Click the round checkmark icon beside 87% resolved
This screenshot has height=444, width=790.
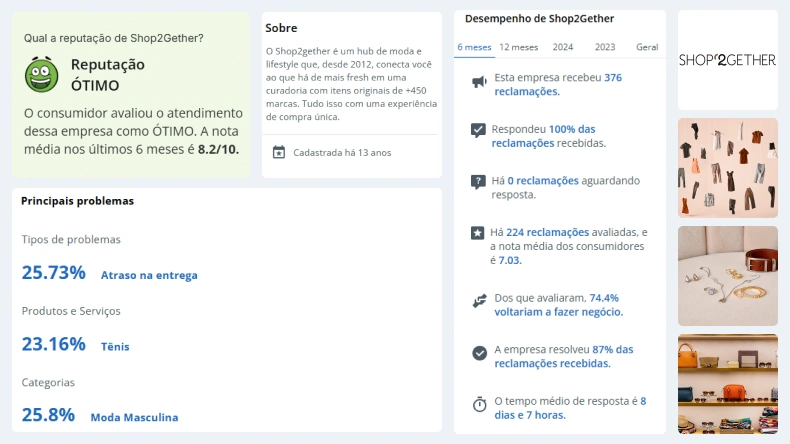pos(480,353)
